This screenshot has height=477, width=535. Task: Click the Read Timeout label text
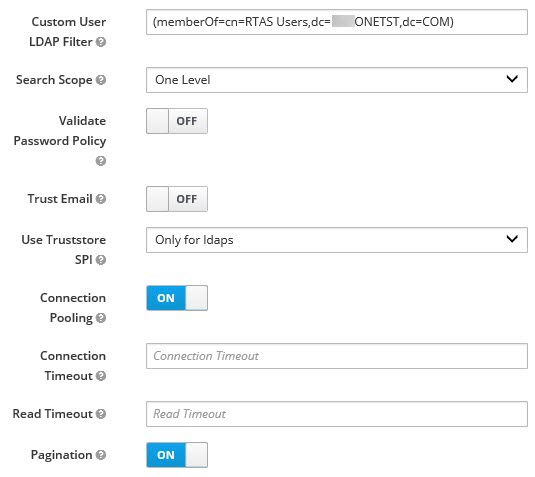coord(53,414)
